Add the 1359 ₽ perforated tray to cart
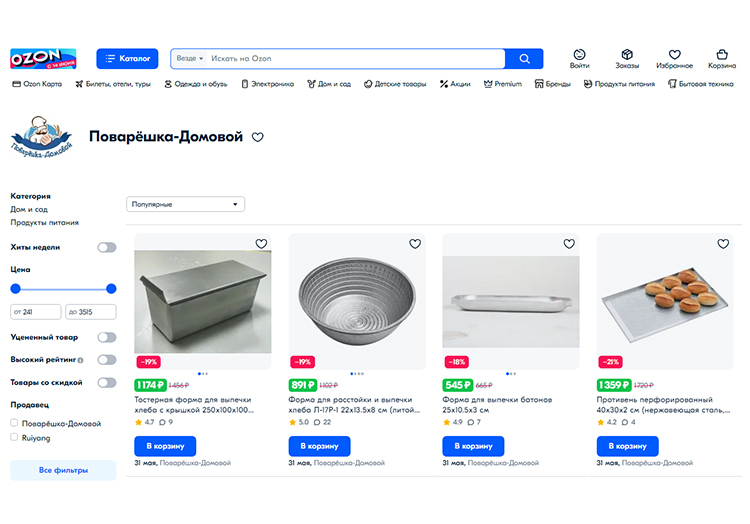Image resolution: width=750 pixels, height=524 pixels. 628,446
